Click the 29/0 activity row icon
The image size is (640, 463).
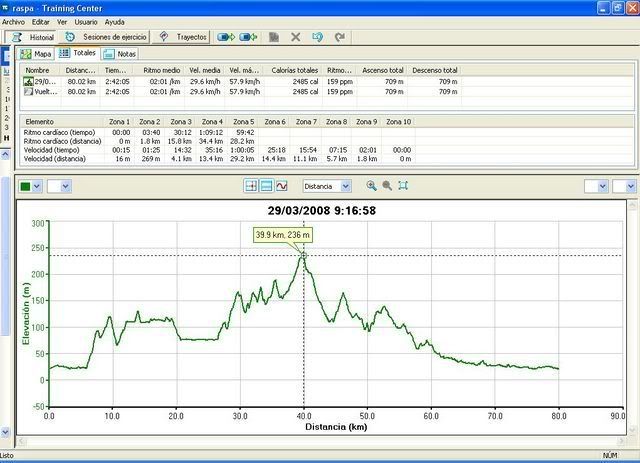[28, 82]
